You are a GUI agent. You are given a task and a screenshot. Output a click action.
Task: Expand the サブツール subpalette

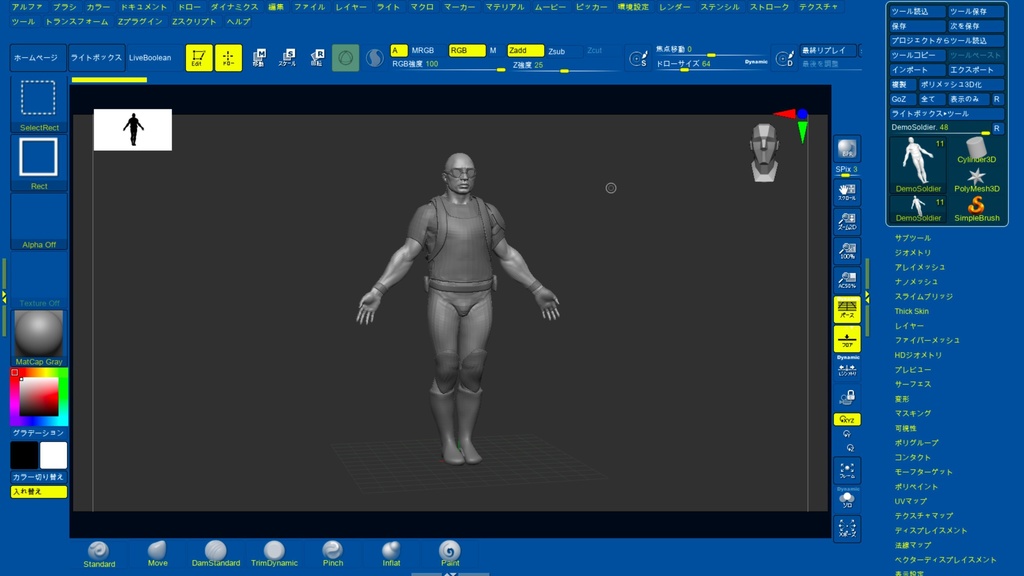point(913,238)
